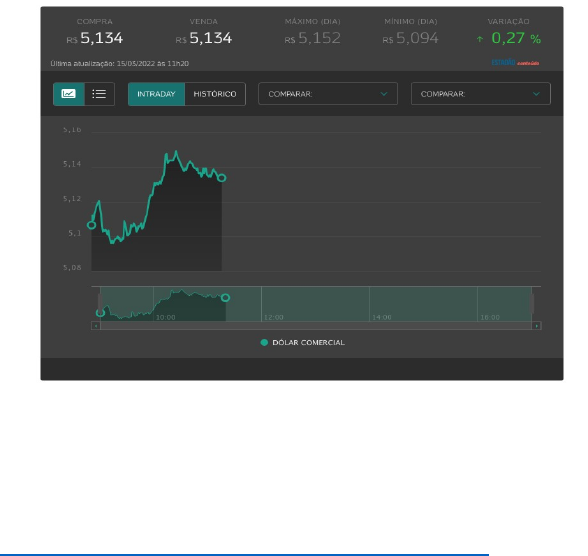Click the green variation up-arrow icon
Image resolution: width=588 pixels, height=556 pixels.
[480, 39]
